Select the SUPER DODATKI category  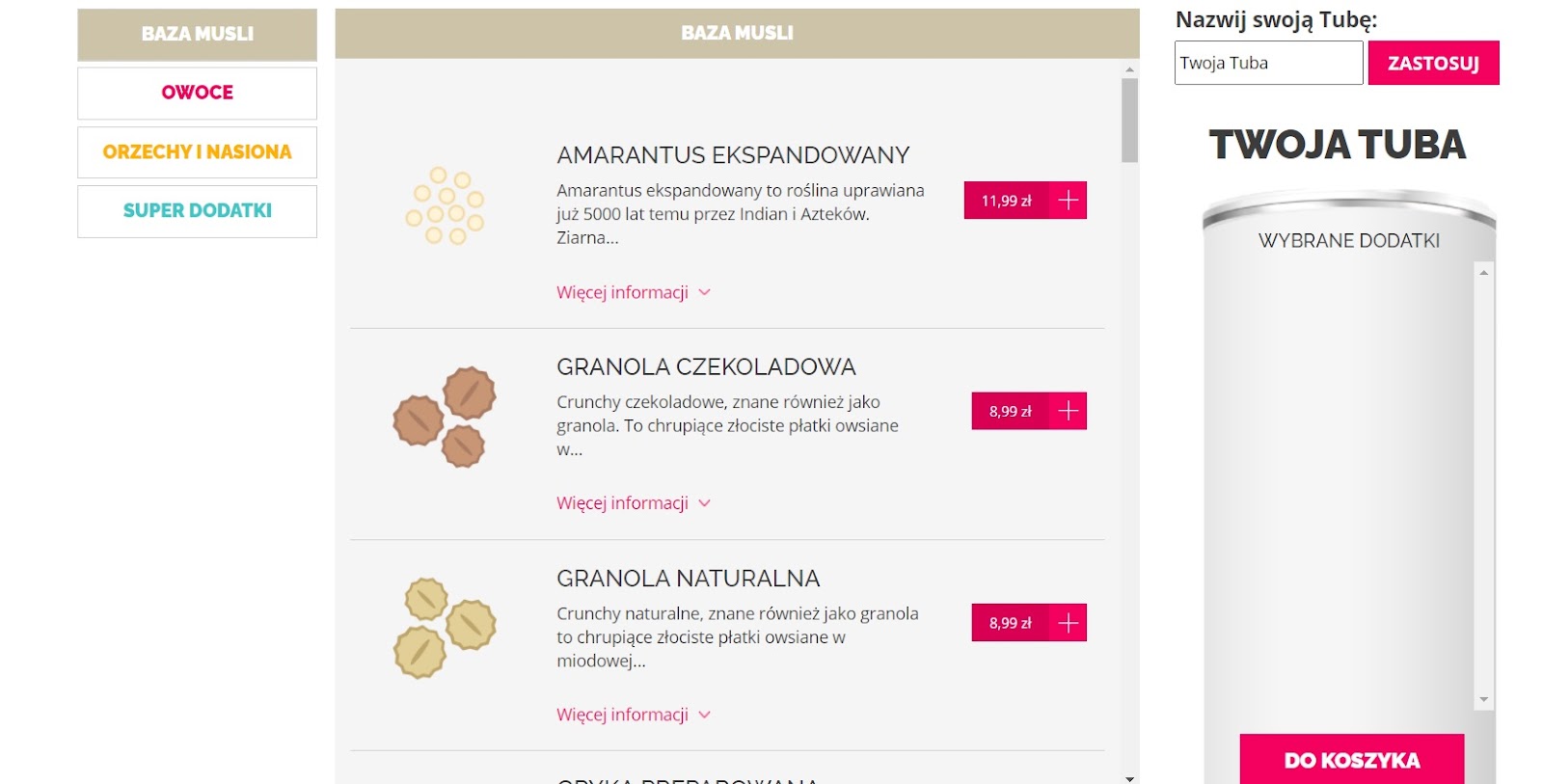click(x=197, y=211)
